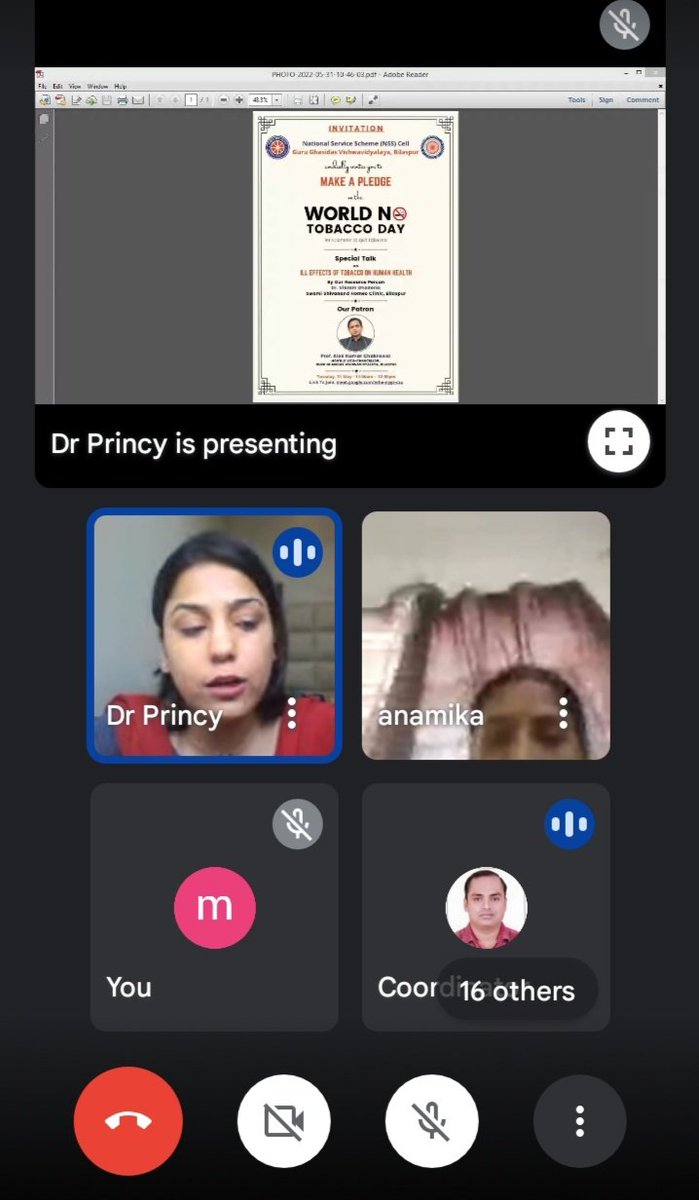Click the zoom in plus icon in Adobe Reader

[x=239, y=100]
